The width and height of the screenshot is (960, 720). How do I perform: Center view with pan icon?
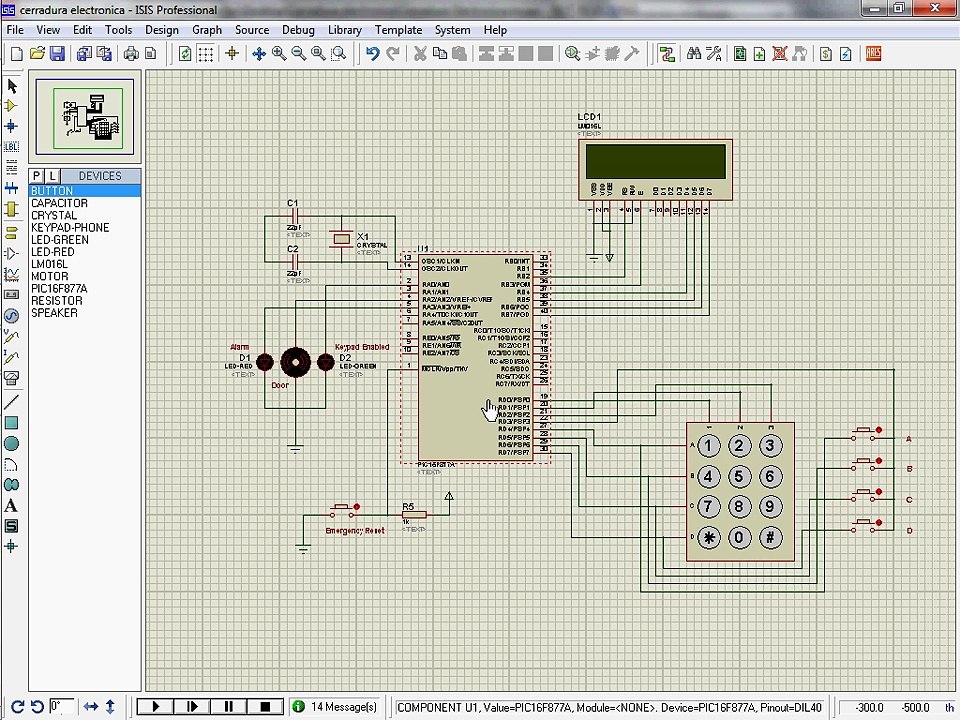[x=259, y=54]
